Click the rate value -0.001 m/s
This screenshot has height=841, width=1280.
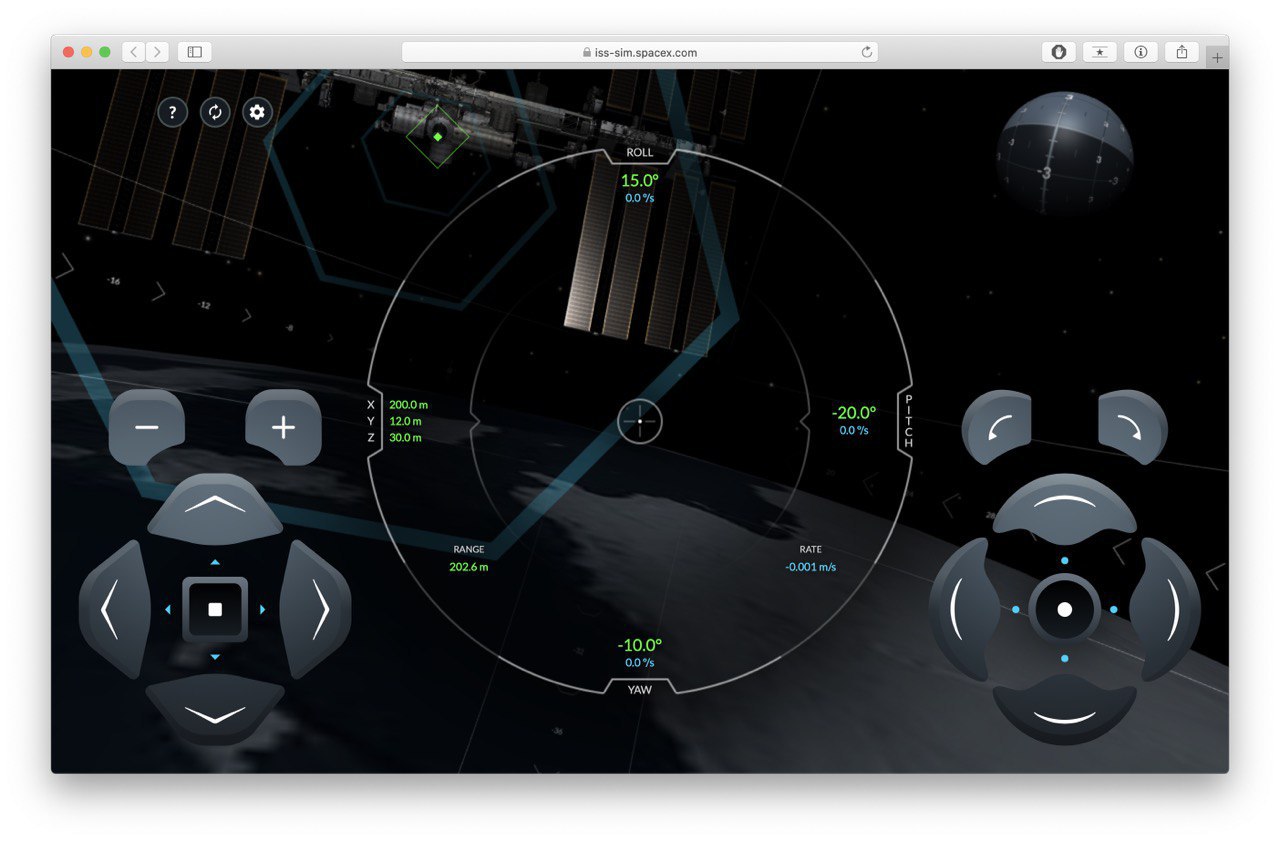811,567
